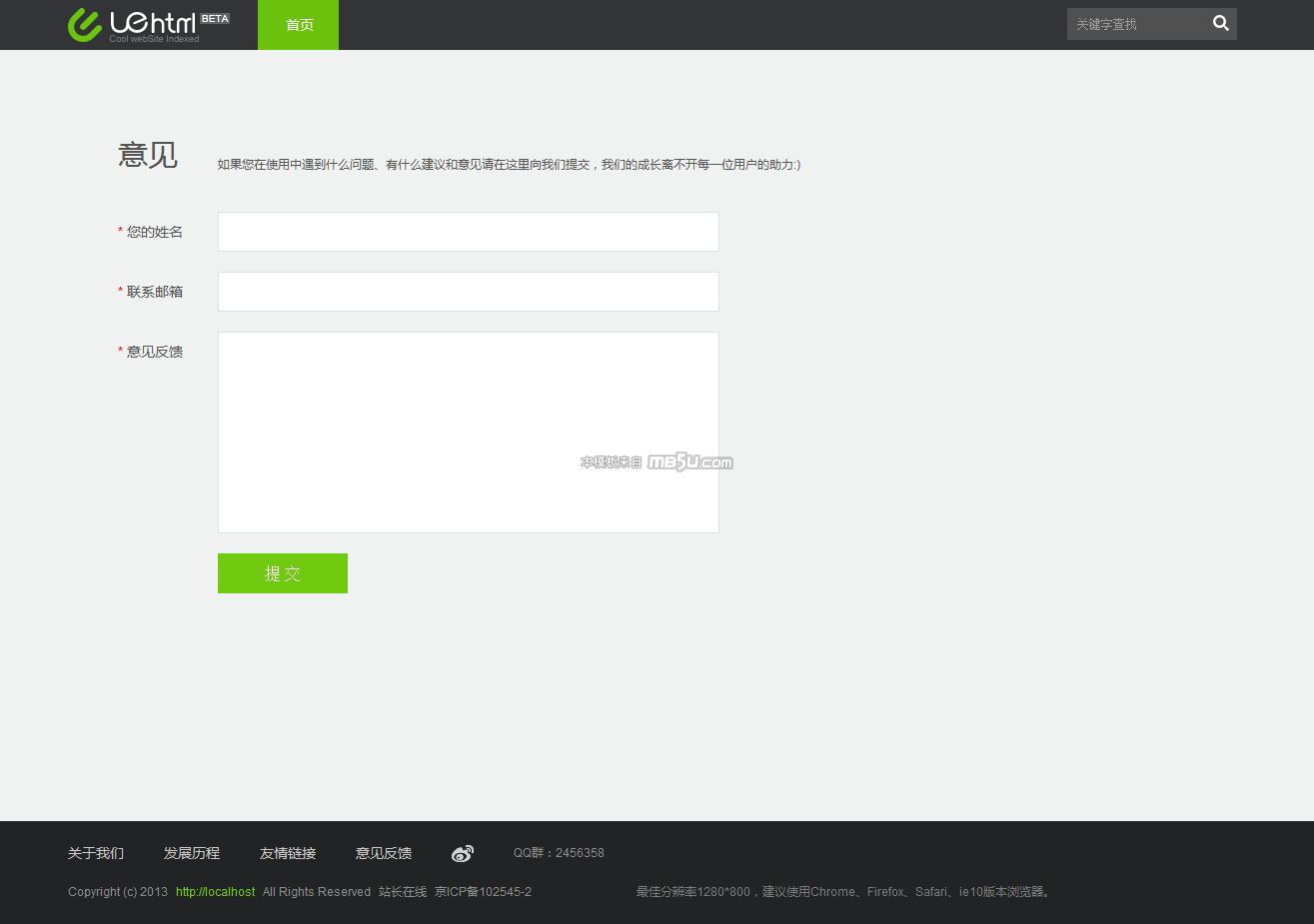Screen dimensions: 1314x924
Task: Click the green uehtml logo icon
Action: point(84,25)
